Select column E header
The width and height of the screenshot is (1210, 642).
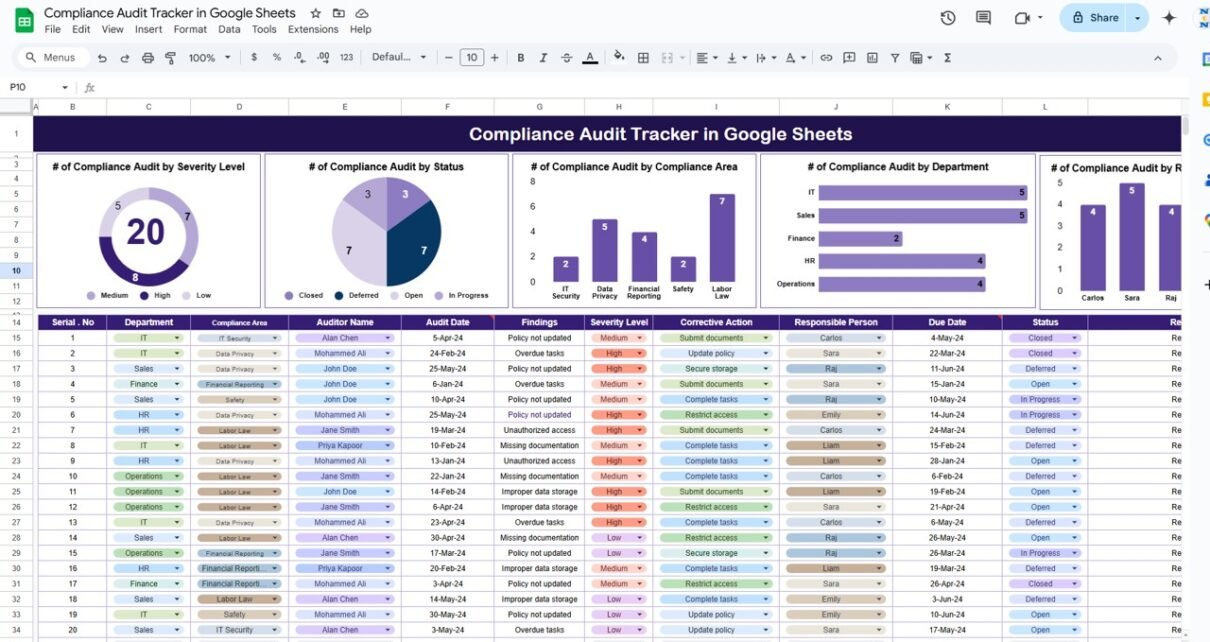click(344, 107)
